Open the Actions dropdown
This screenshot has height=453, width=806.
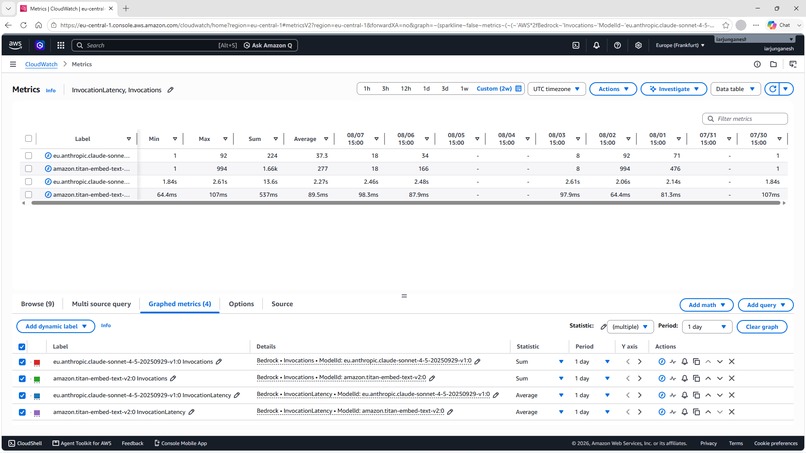coord(613,89)
